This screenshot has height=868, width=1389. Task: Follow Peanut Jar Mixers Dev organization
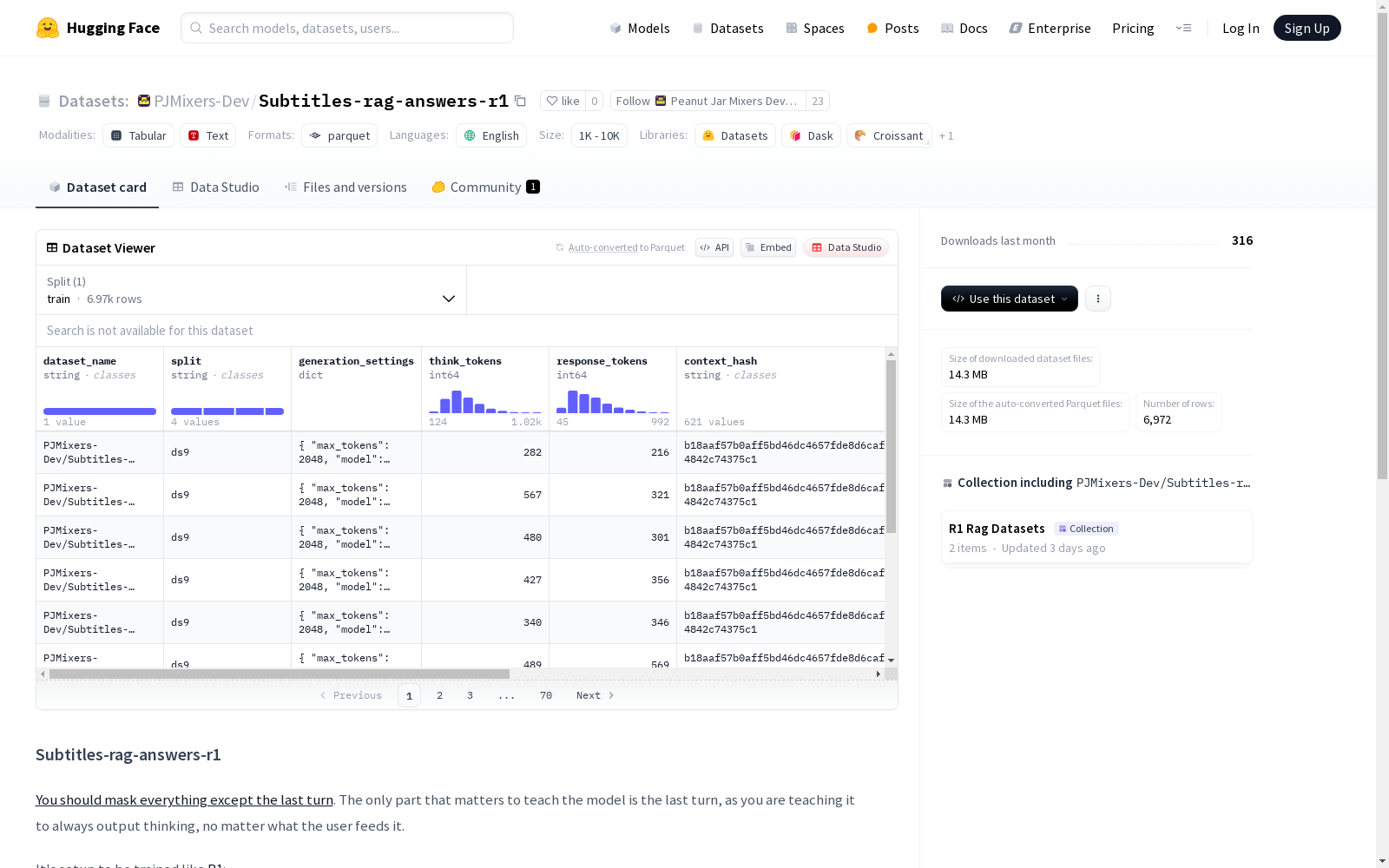click(x=708, y=101)
